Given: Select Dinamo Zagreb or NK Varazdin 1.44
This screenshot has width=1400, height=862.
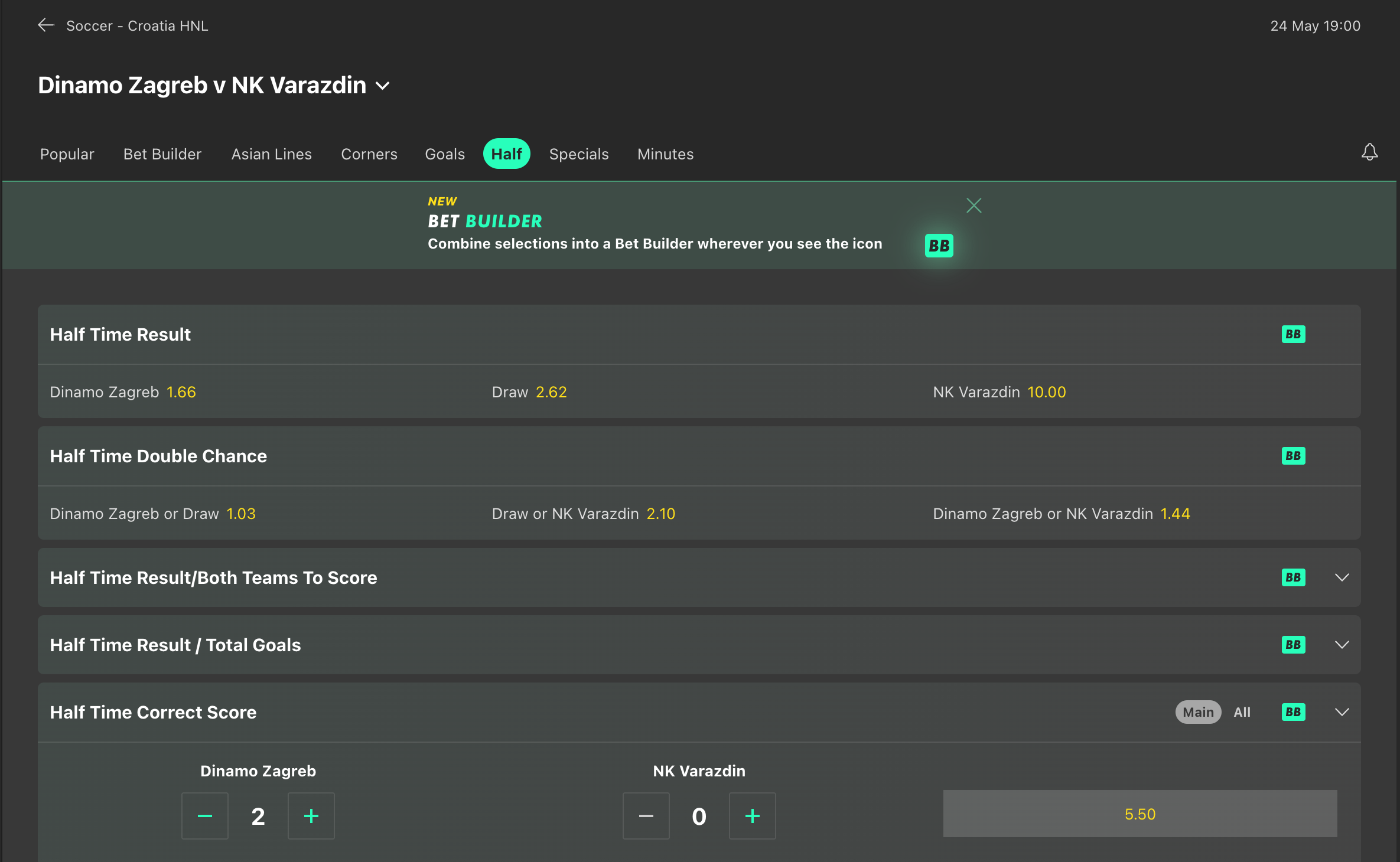Looking at the screenshot, I should click(1062, 514).
